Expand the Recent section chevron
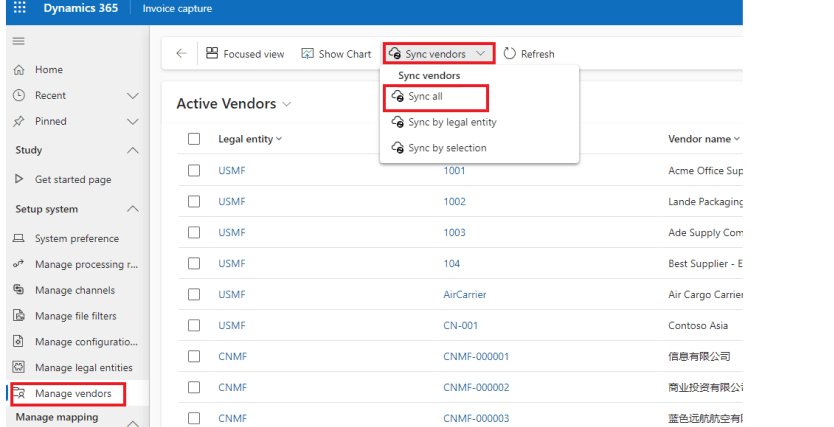The height and width of the screenshot is (427, 834). click(x=133, y=96)
